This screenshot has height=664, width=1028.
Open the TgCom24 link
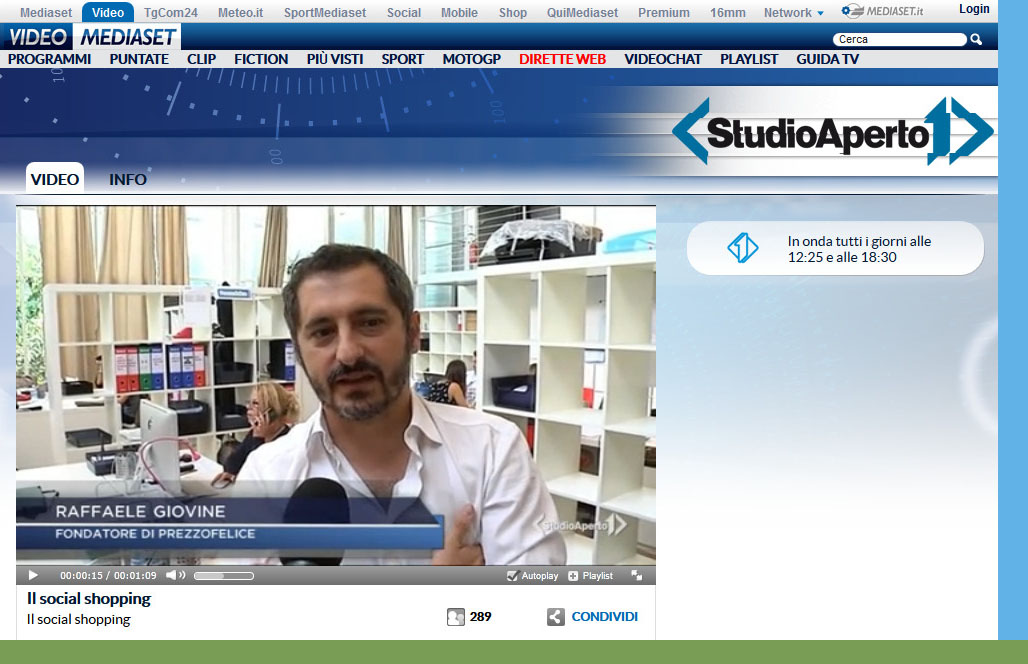tap(170, 12)
